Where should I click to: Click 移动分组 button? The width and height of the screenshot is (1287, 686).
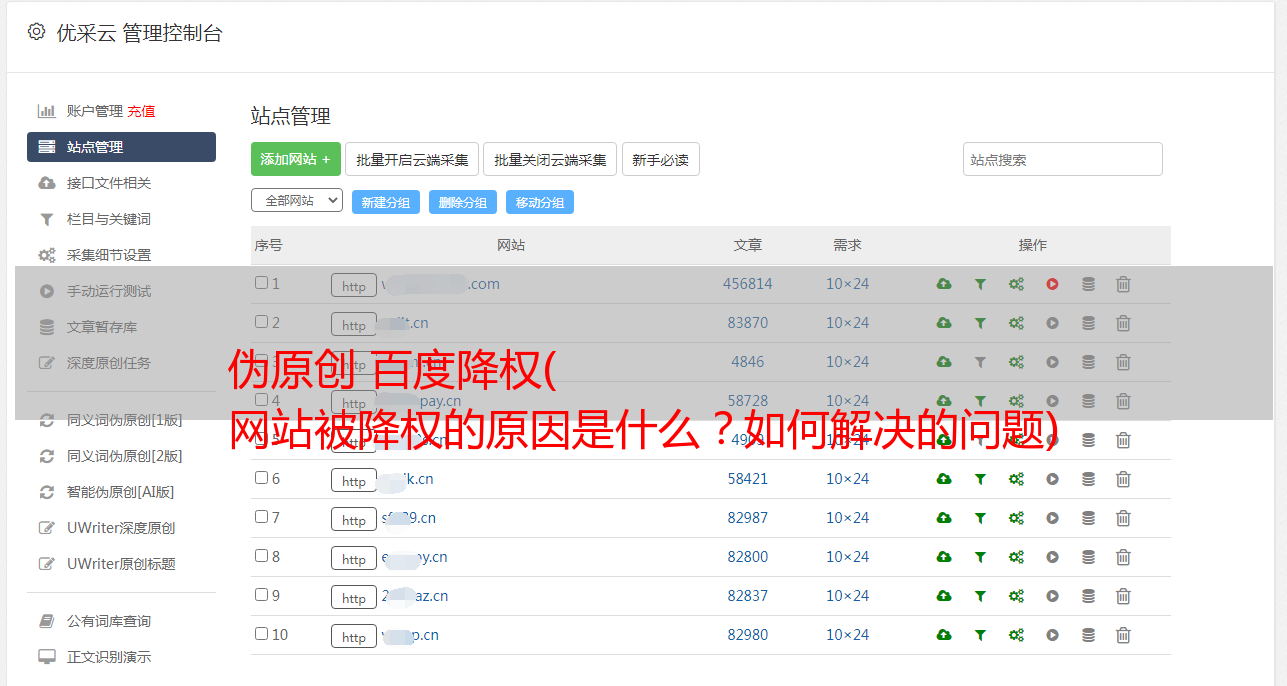[x=540, y=202]
